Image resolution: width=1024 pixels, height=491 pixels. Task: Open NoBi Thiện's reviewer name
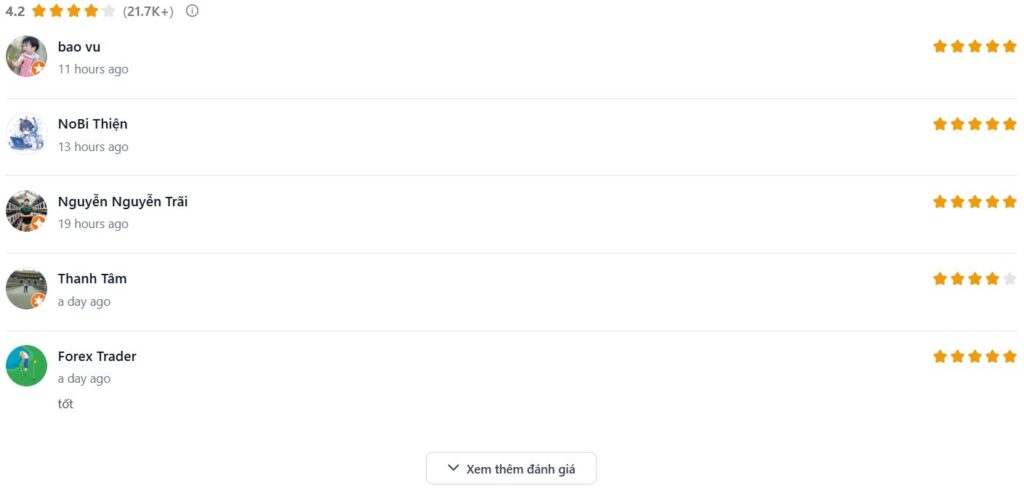(x=92, y=124)
